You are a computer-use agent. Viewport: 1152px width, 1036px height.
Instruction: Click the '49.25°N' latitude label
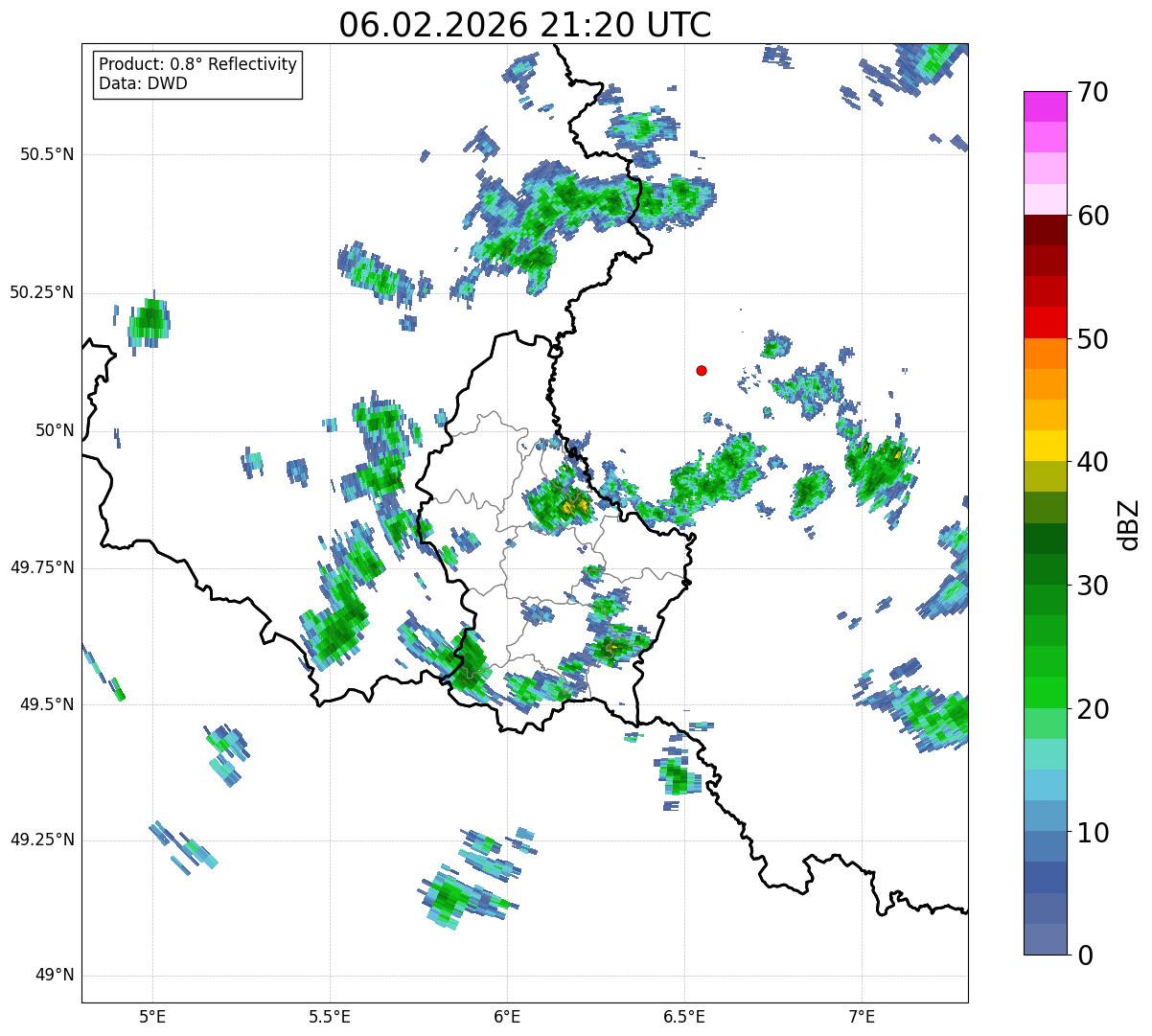42,840
